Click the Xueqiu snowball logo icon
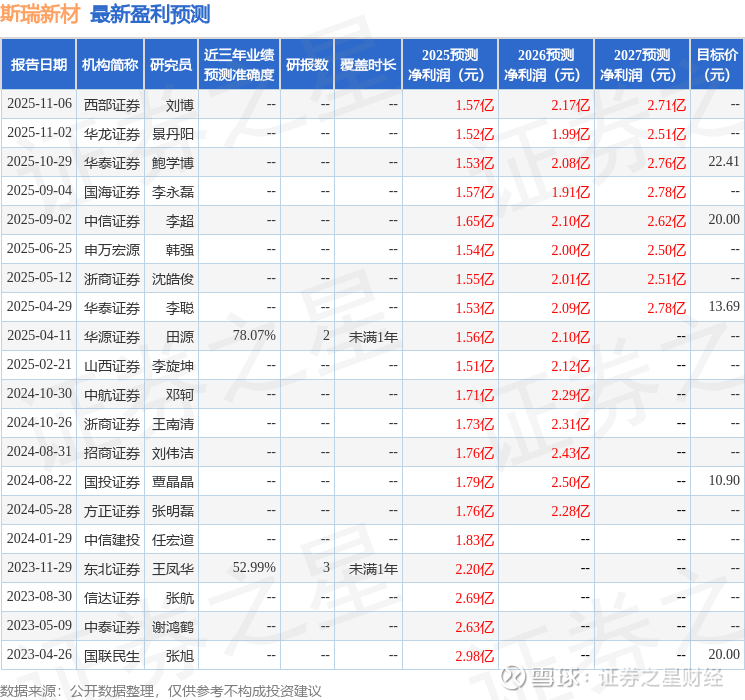745x700 pixels. pyautogui.click(x=513, y=677)
